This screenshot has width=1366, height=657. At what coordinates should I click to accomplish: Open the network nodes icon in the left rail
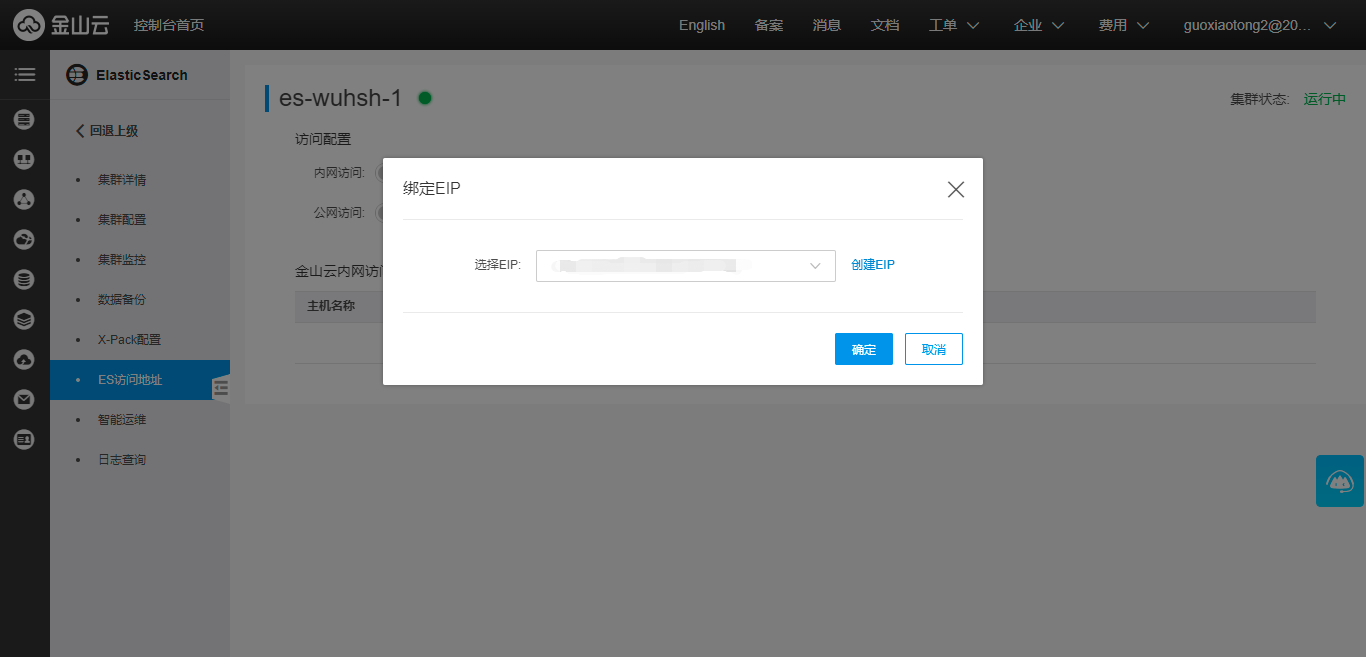[24, 200]
